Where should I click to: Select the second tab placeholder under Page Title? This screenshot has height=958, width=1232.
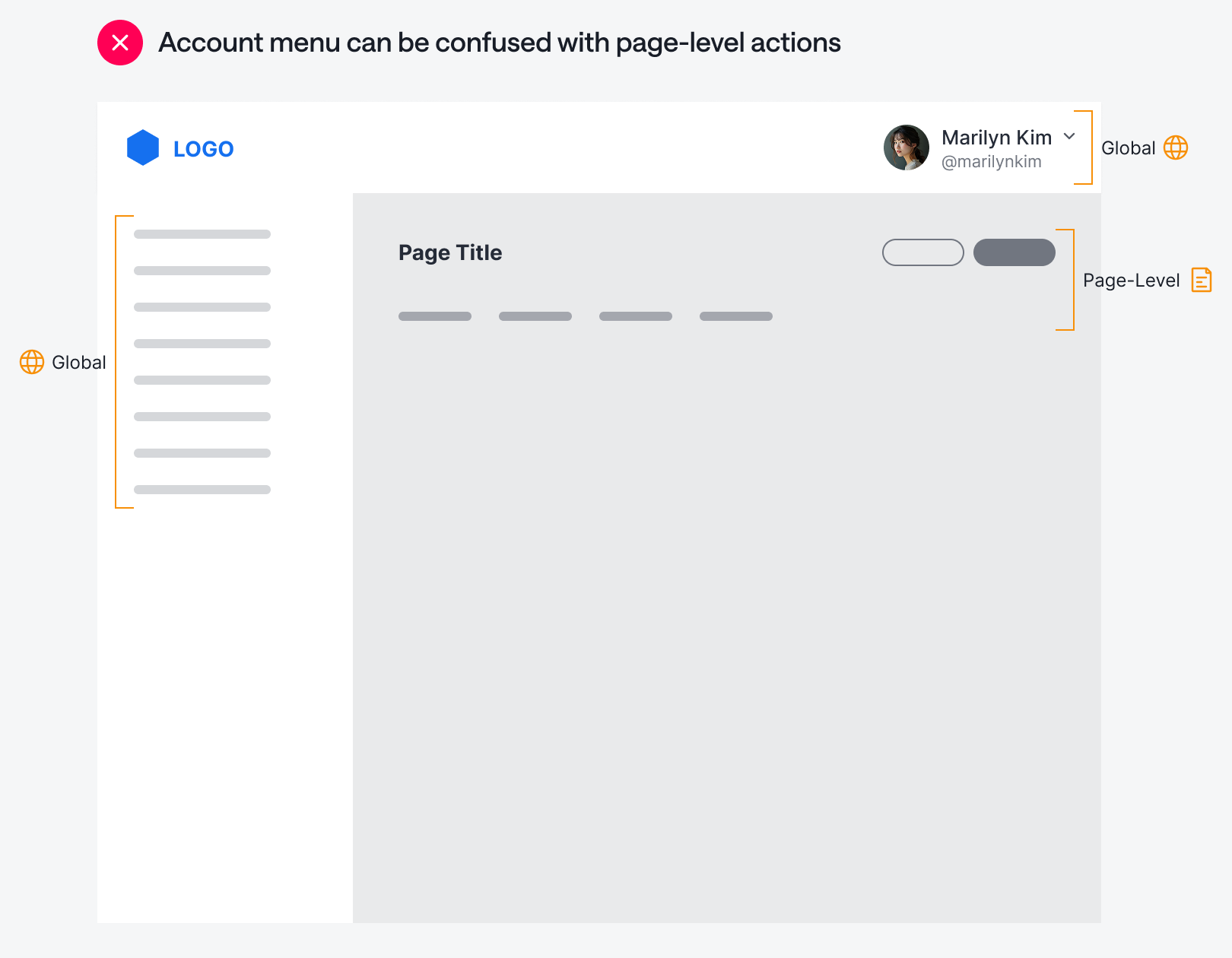click(x=535, y=316)
